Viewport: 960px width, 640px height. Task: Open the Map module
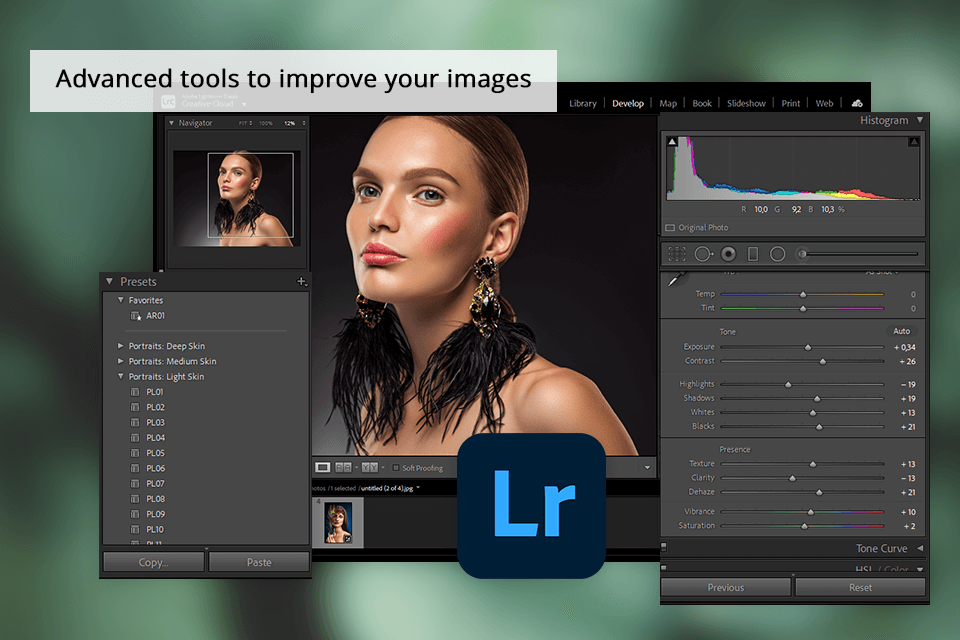click(x=668, y=104)
